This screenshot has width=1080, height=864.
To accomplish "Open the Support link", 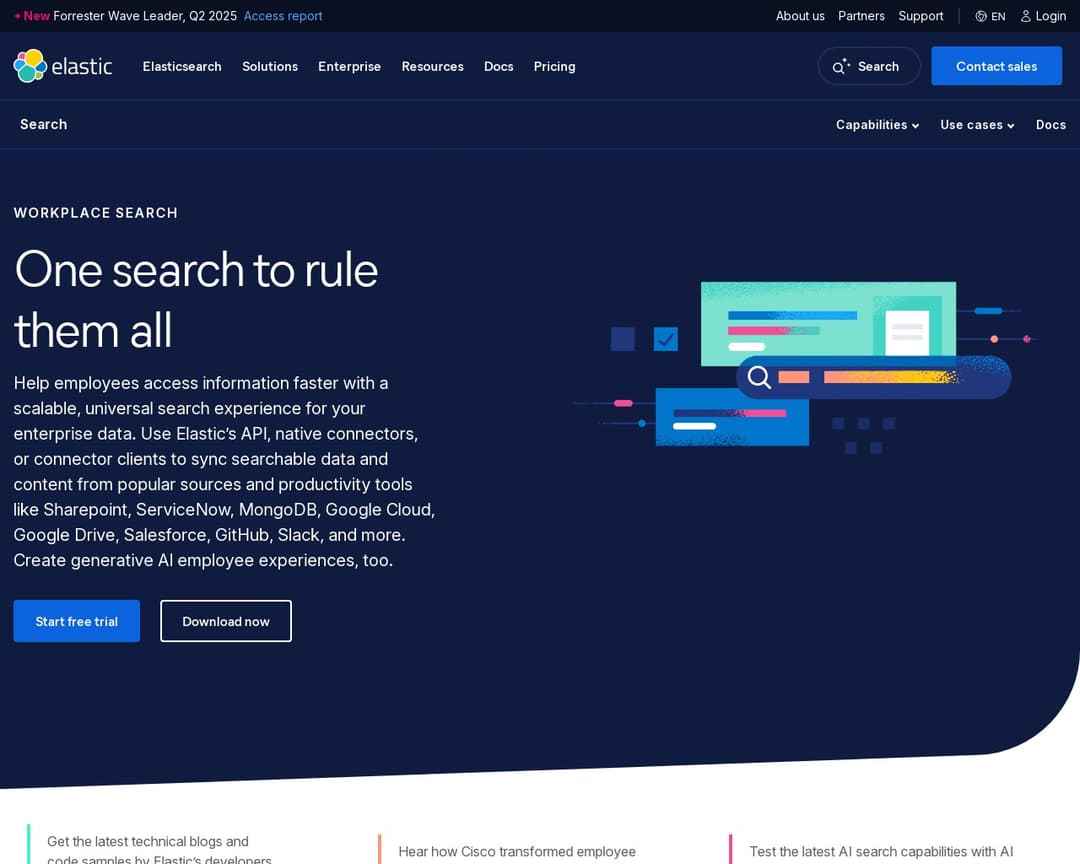I will click(x=920, y=16).
